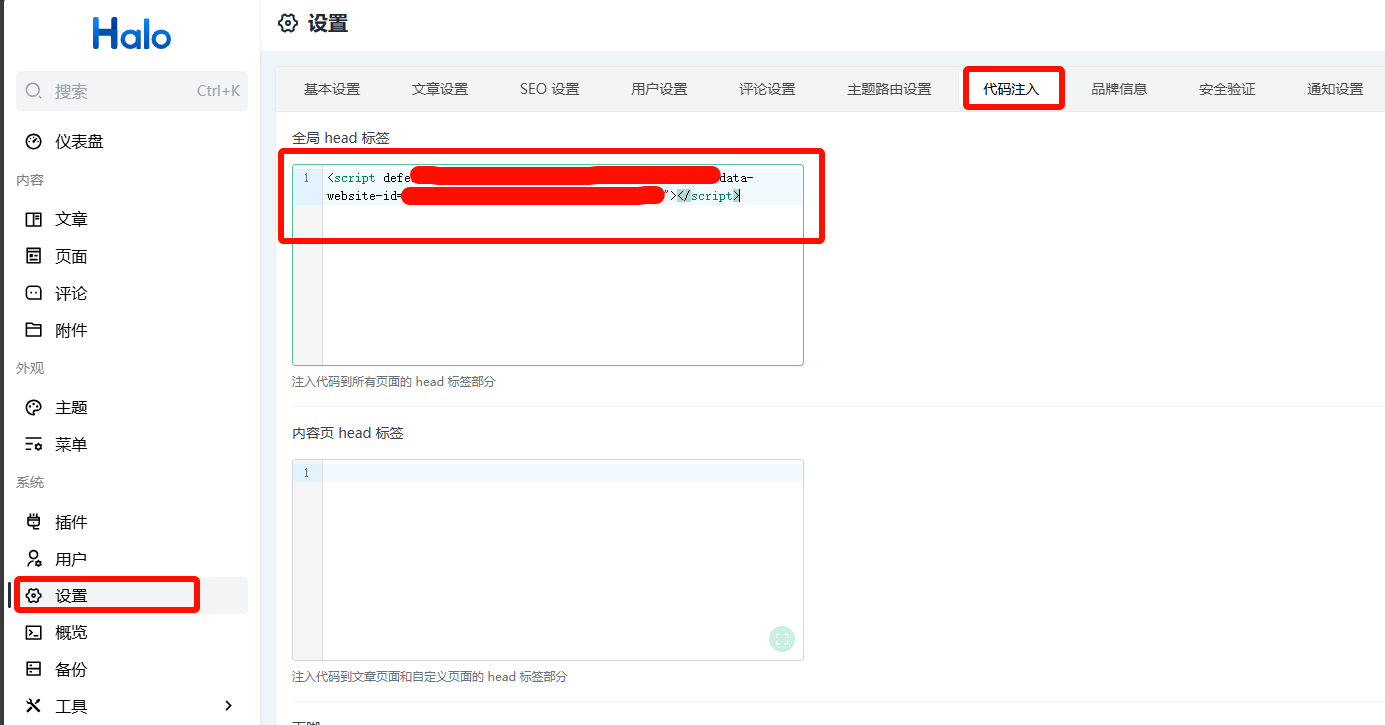The height and width of the screenshot is (725, 1385).
Task: Switch to the 安全验证 tab
Action: [1228, 89]
